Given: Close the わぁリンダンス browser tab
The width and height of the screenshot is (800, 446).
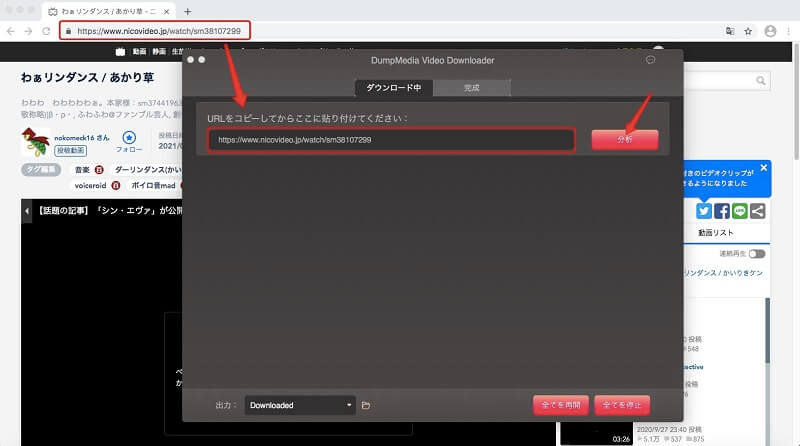Looking at the screenshot, I should [166, 11].
